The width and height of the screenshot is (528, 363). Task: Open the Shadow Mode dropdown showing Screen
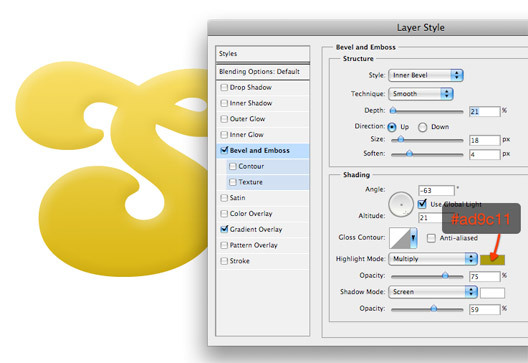coord(433,292)
